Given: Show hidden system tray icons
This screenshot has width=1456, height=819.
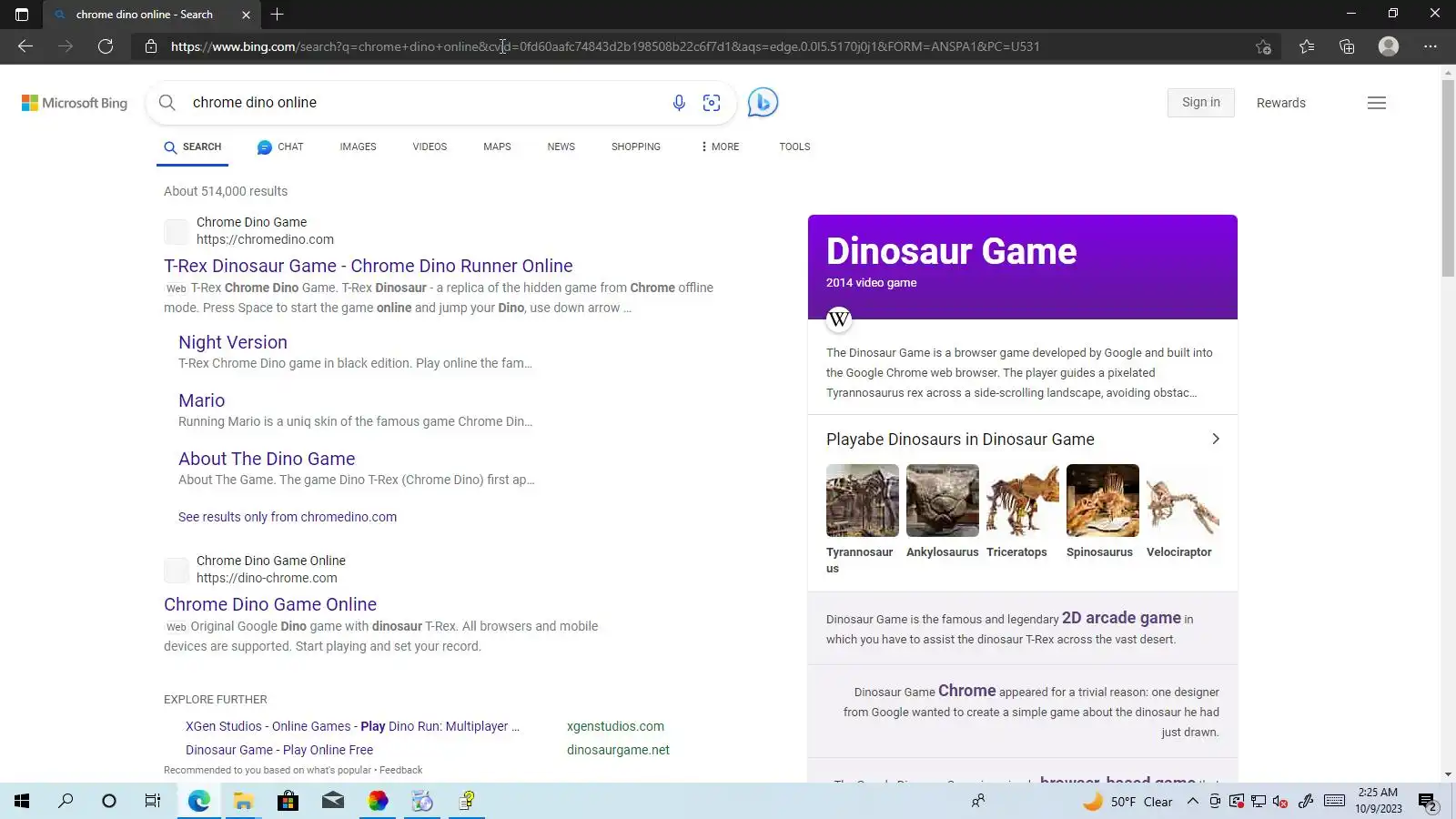Looking at the screenshot, I should click(1193, 802).
